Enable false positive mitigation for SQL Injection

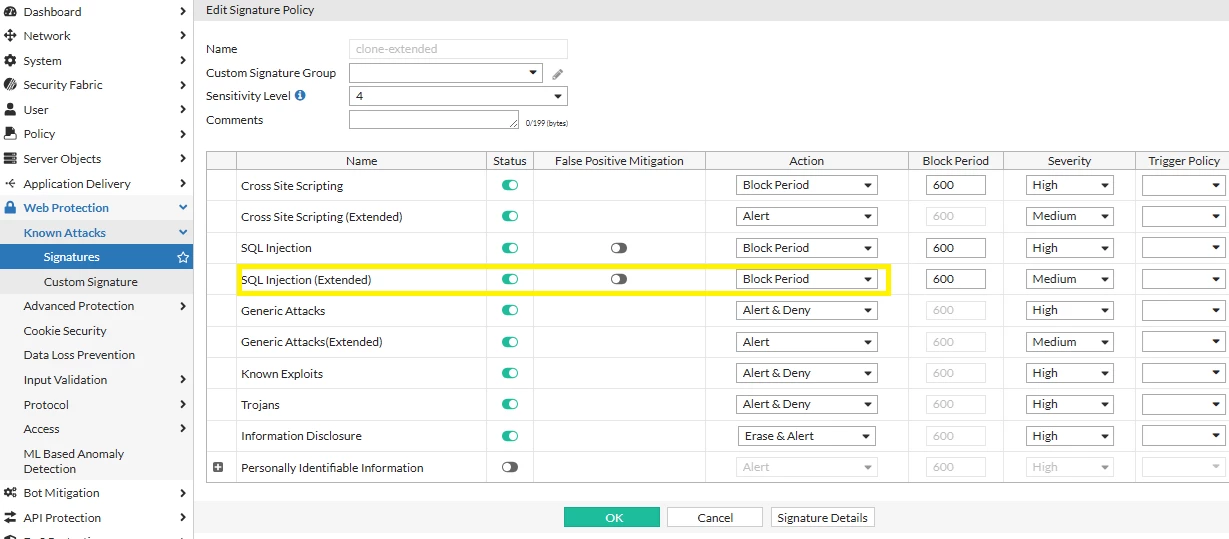[619, 248]
